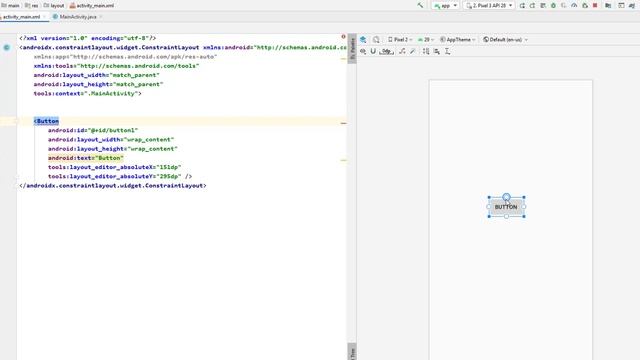The width and height of the screenshot is (640, 360).
Task: Select the BUTTON widget in the preview
Action: 506,207
